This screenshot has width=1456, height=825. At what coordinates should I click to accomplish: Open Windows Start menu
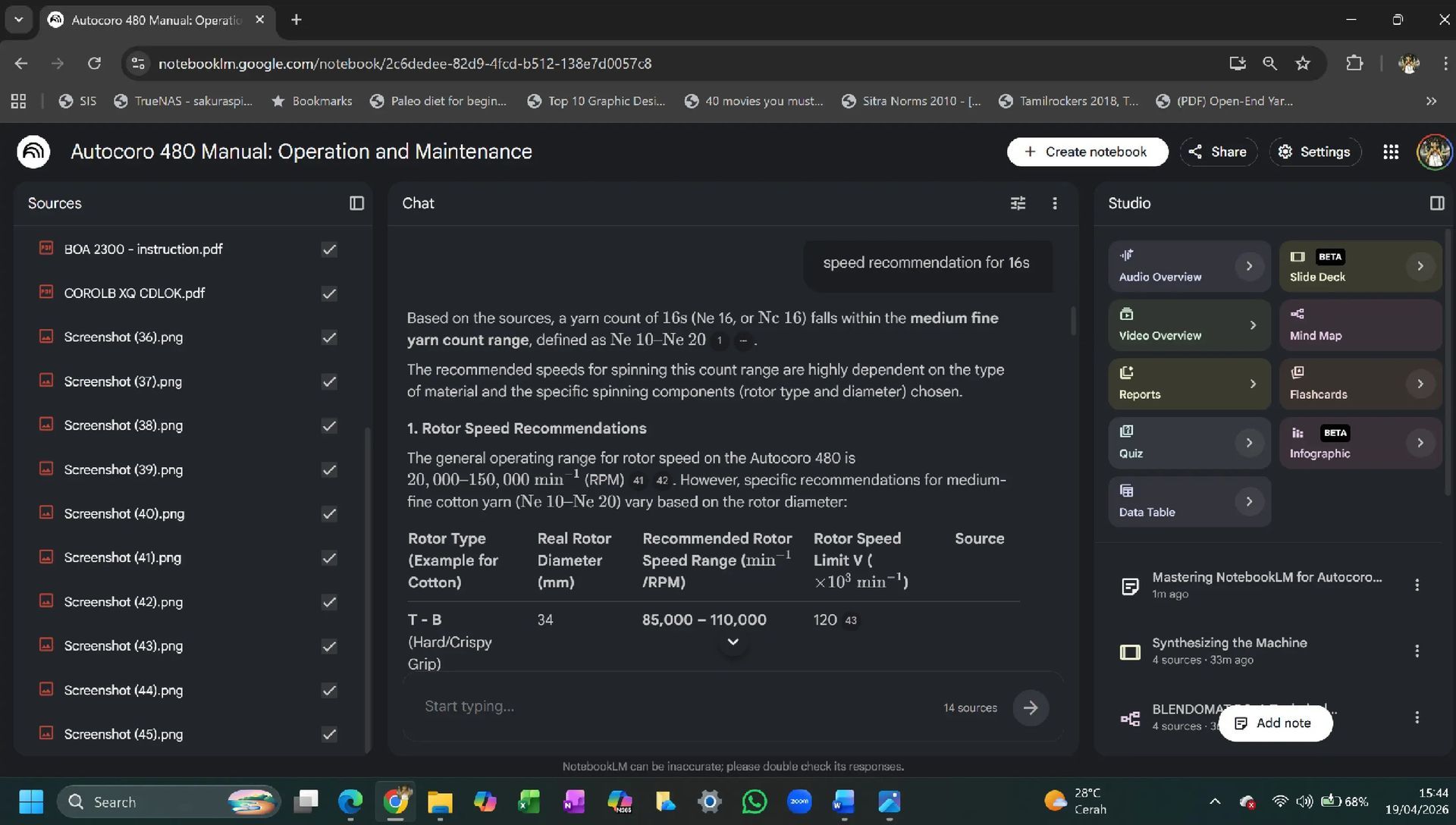[x=31, y=801]
